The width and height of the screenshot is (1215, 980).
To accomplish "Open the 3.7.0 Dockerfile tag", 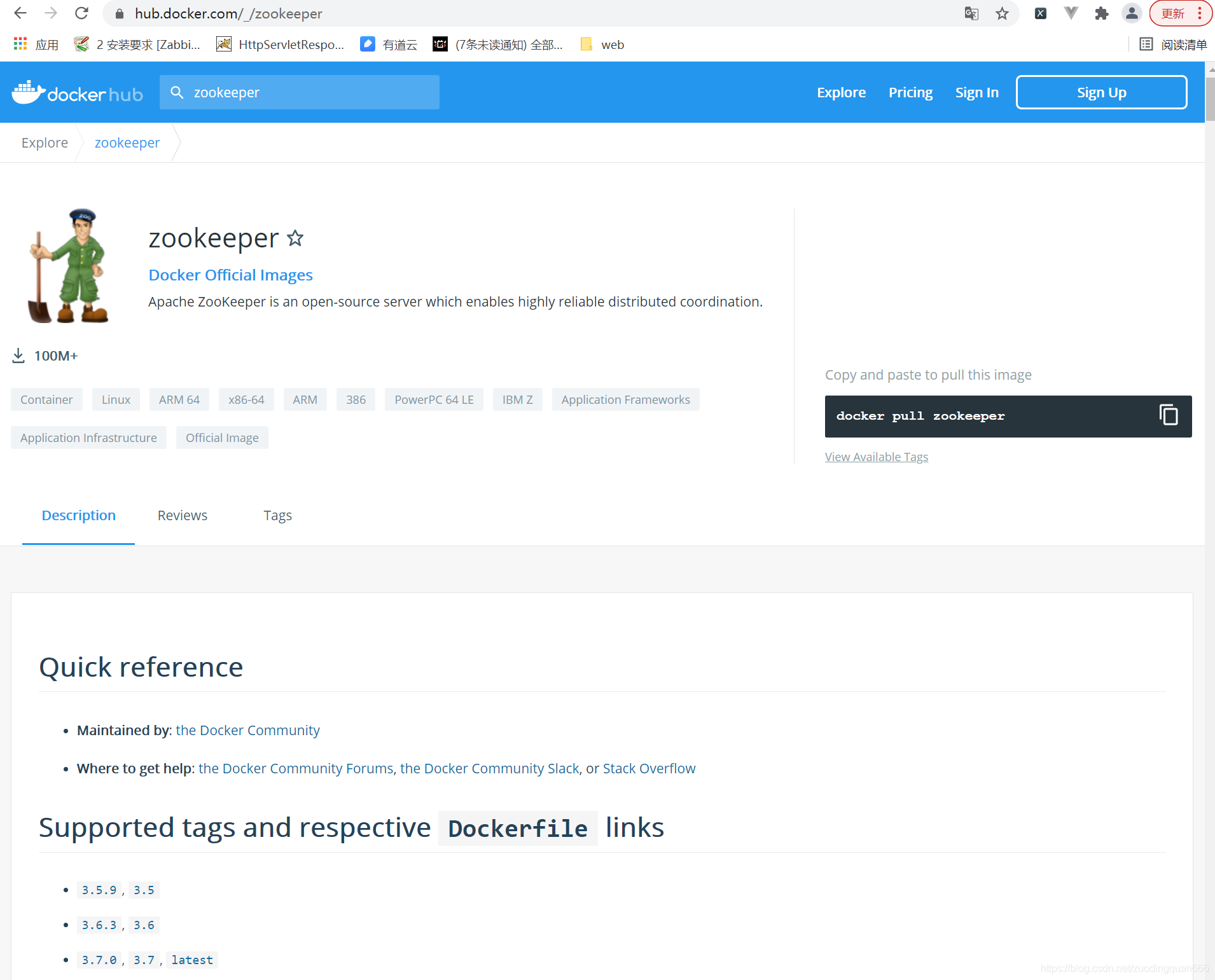I will 99,960.
